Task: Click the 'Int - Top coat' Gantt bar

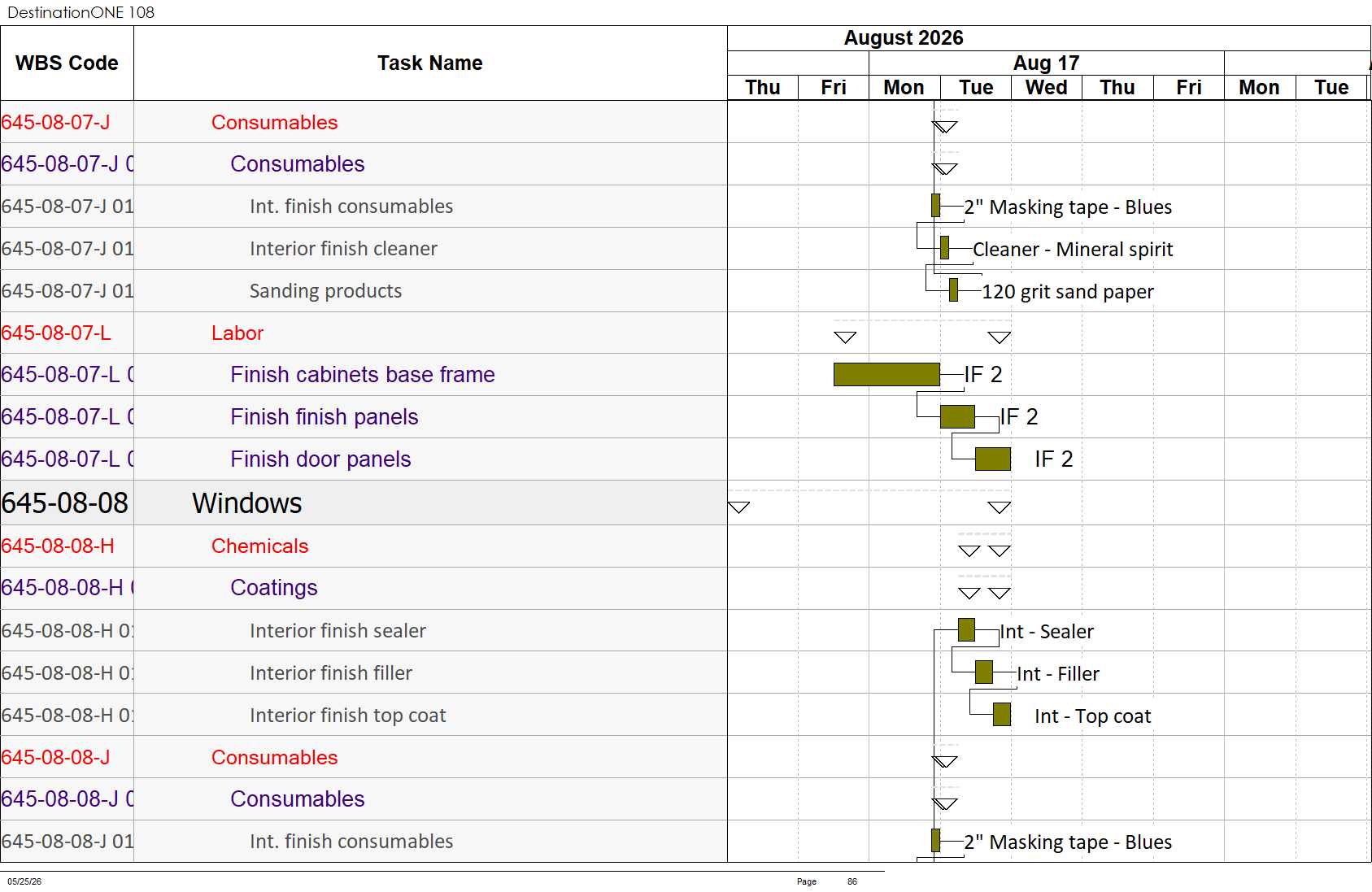Action: pos(1002,714)
